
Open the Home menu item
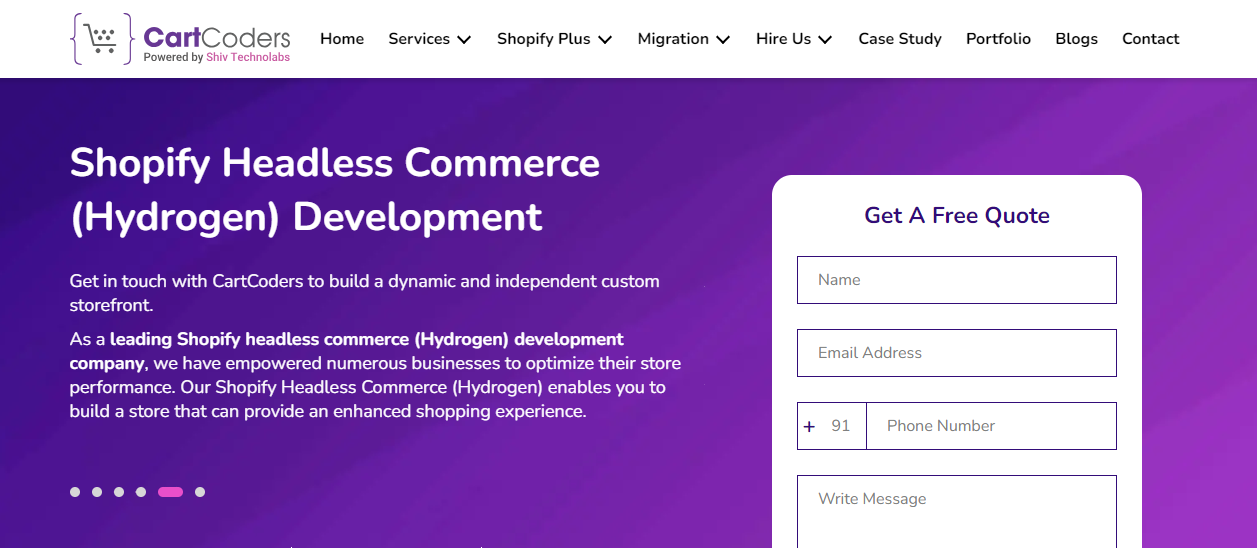[x=342, y=39]
